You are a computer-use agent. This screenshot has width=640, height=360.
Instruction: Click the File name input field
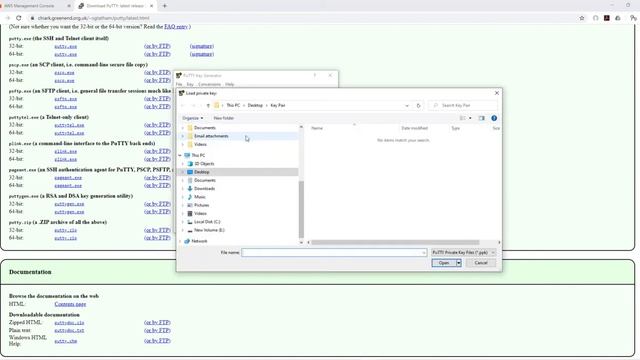[334, 252]
